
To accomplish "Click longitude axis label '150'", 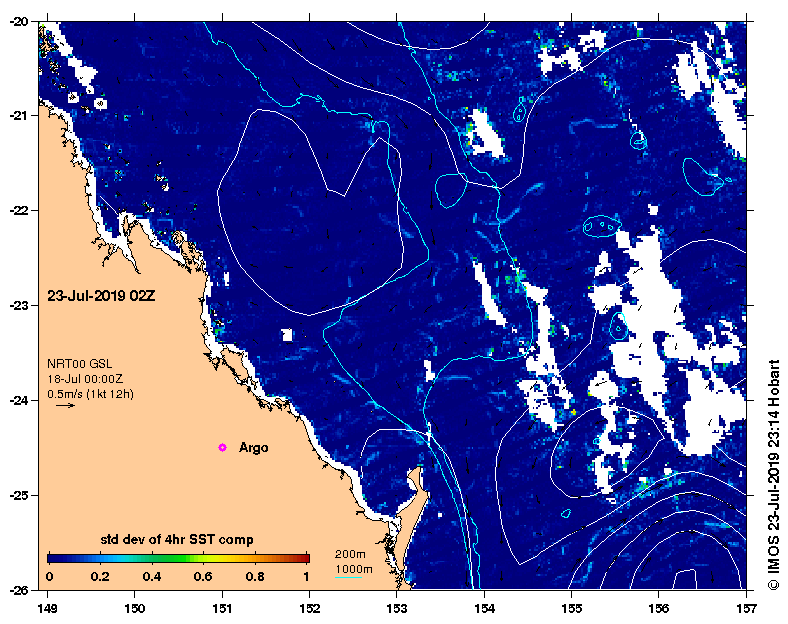I will (x=135, y=608).
